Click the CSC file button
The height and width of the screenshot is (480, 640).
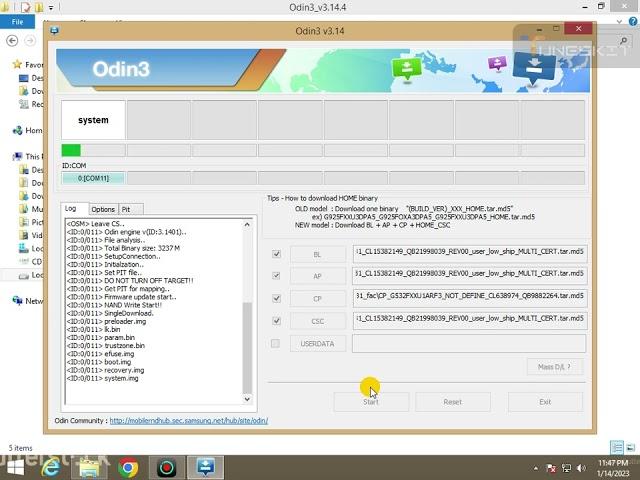coord(318,321)
